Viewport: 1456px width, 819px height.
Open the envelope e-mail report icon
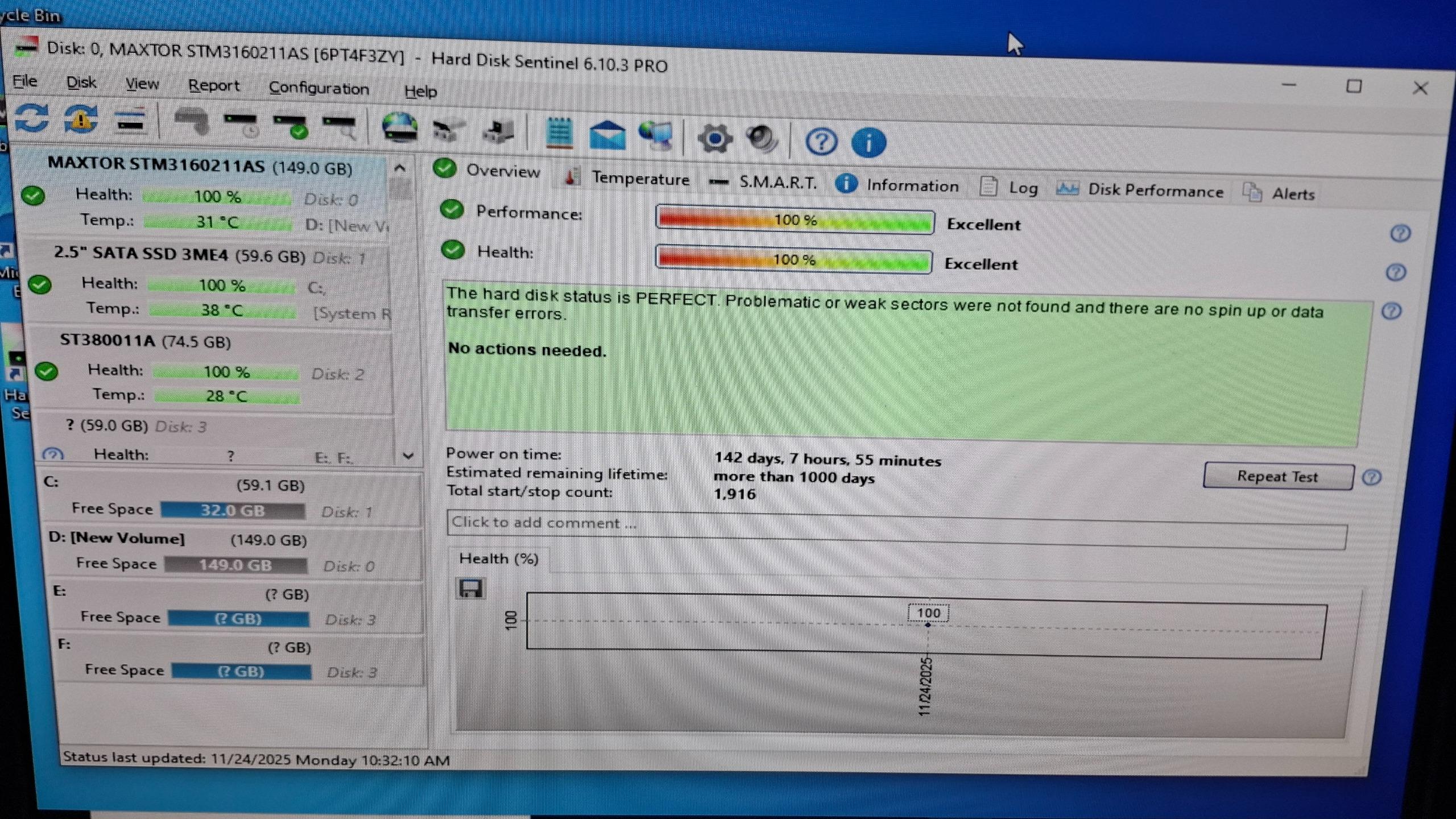[x=607, y=135]
